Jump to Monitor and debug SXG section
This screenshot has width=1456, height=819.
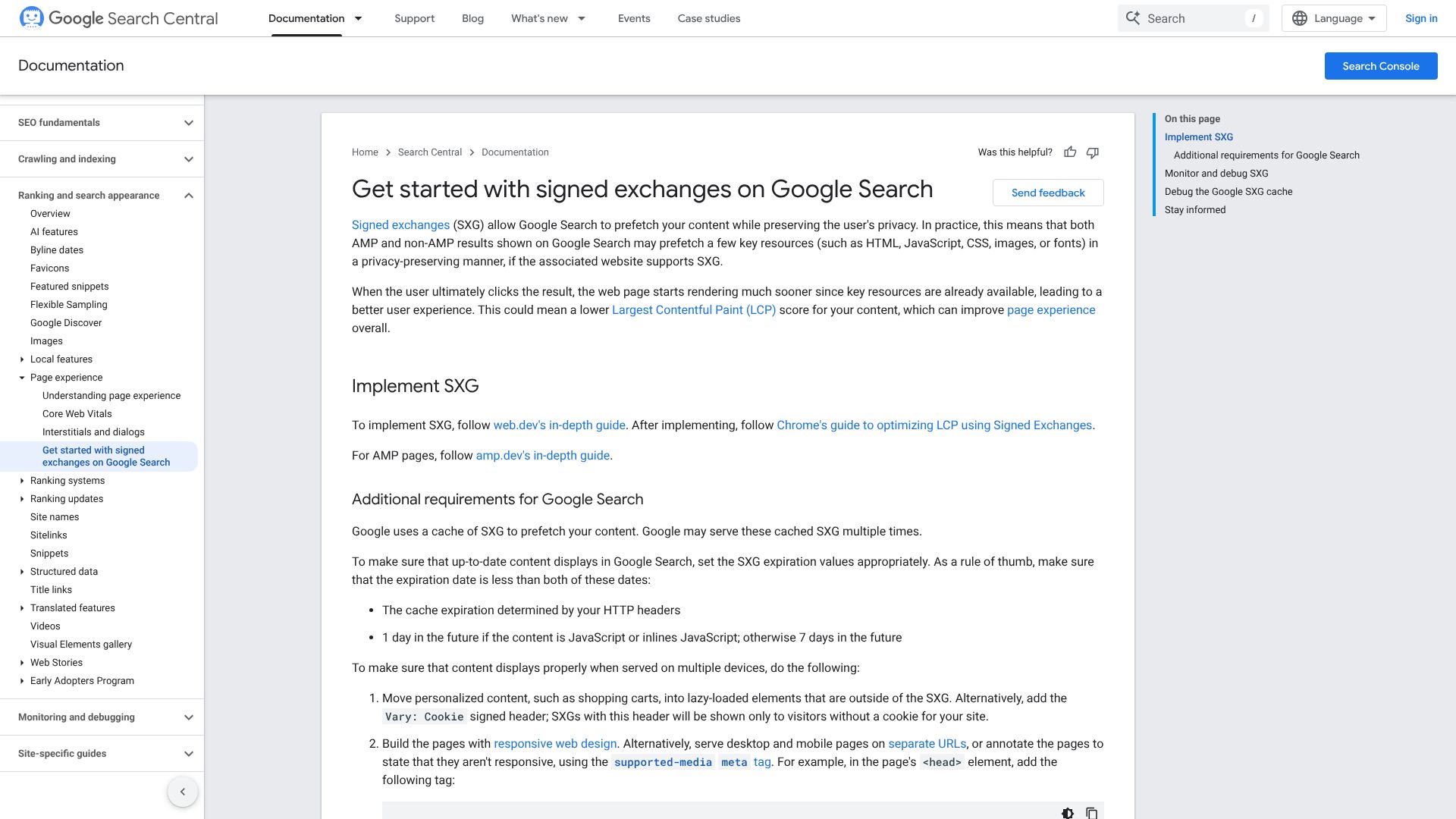pos(1216,174)
